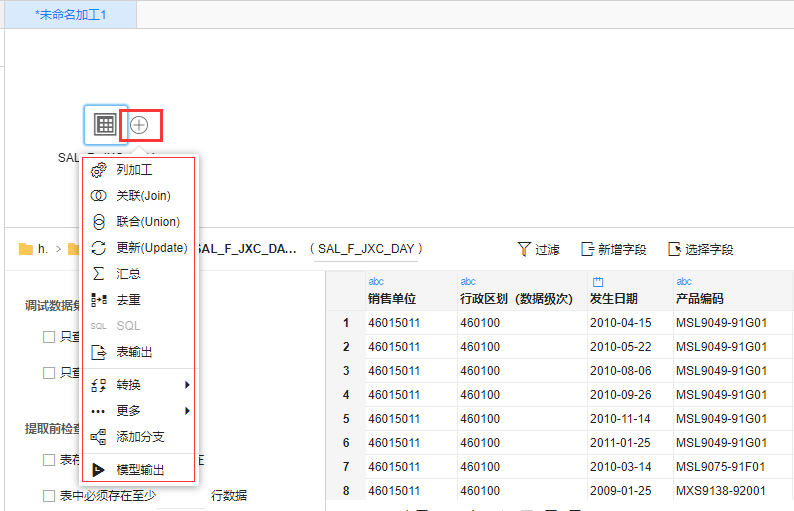Viewport: 794px width, 511px height.
Task: Select 模型输出 at menu bottom
Action: coord(140,470)
